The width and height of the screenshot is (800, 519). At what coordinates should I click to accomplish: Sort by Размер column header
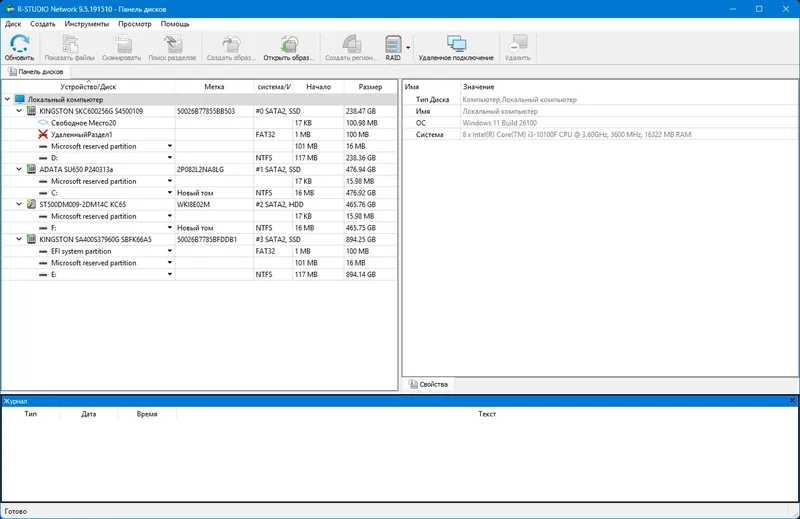click(x=370, y=87)
